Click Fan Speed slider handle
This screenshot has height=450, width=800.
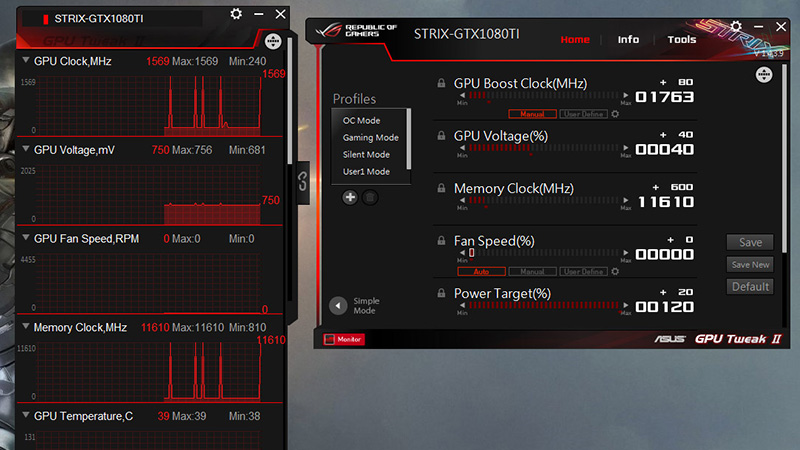click(x=471, y=253)
